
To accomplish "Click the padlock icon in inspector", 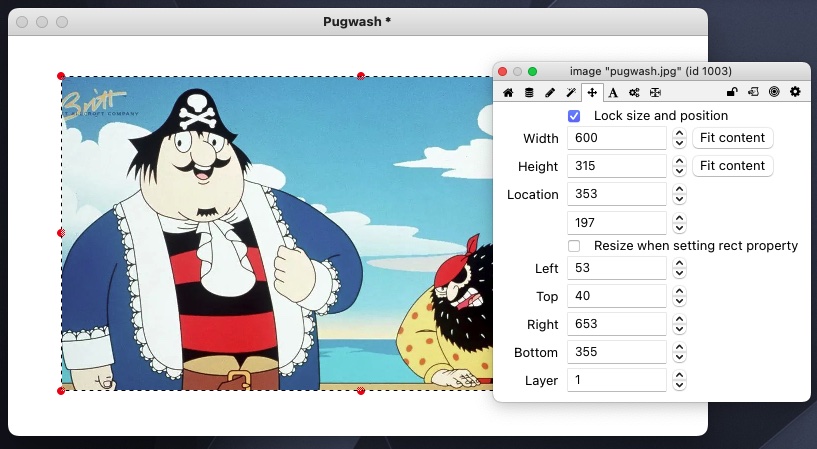I will 732,93.
